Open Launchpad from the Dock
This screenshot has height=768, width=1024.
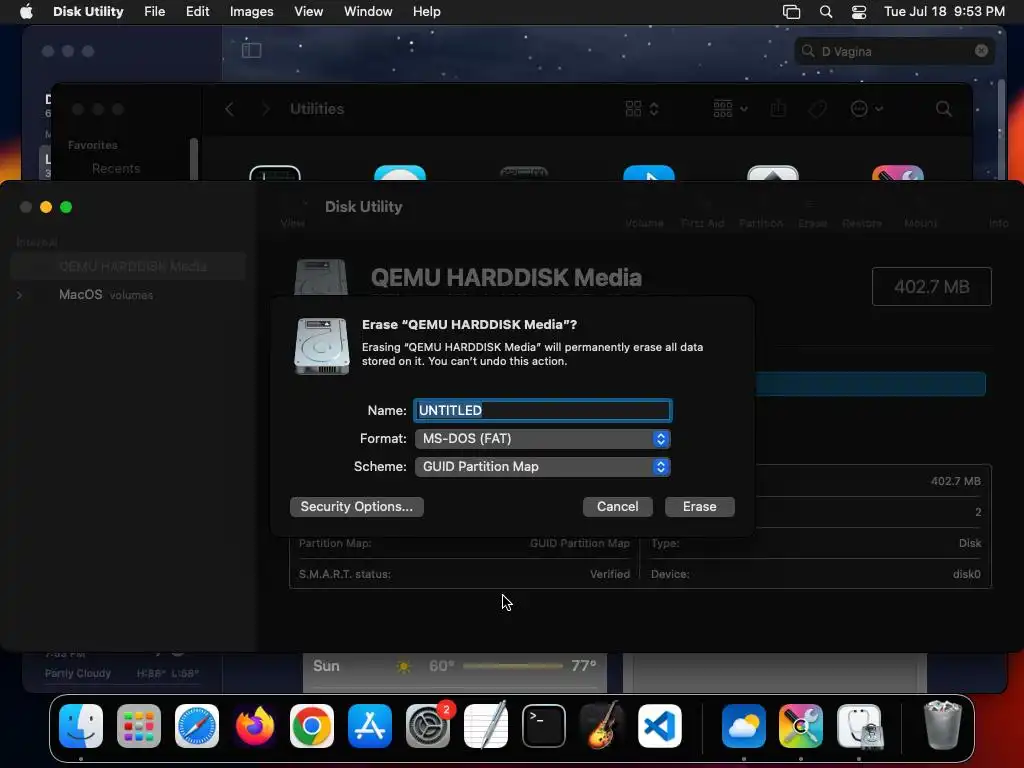[x=138, y=726]
